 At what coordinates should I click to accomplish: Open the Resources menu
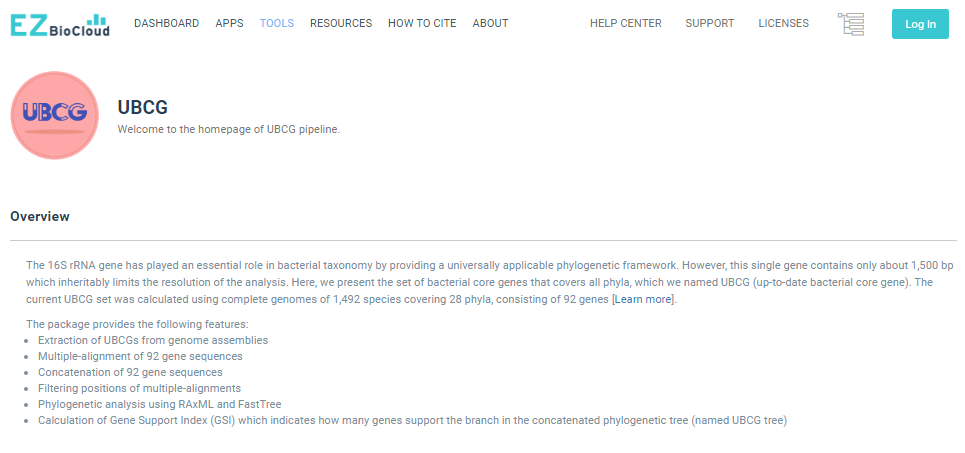341,24
